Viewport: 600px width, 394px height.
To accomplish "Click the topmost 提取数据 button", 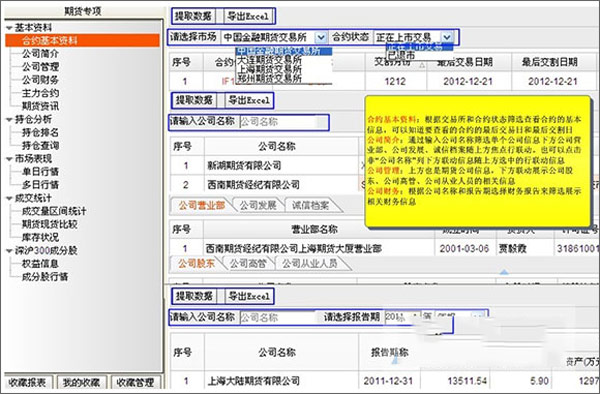I will [x=193, y=16].
